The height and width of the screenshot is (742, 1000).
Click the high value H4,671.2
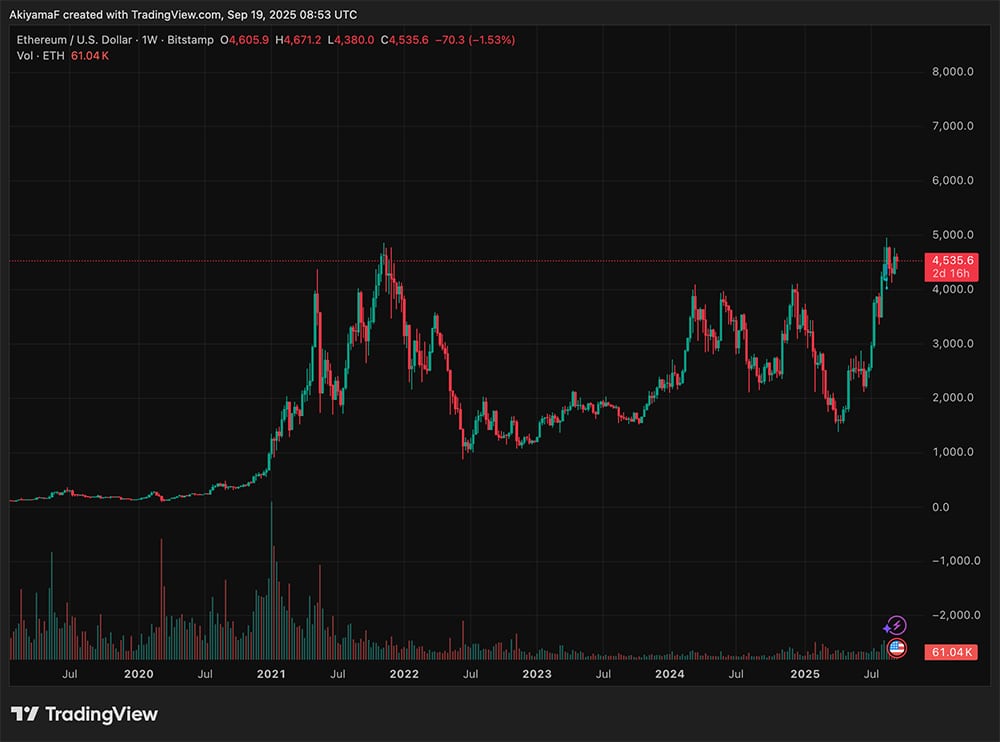point(298,40)
